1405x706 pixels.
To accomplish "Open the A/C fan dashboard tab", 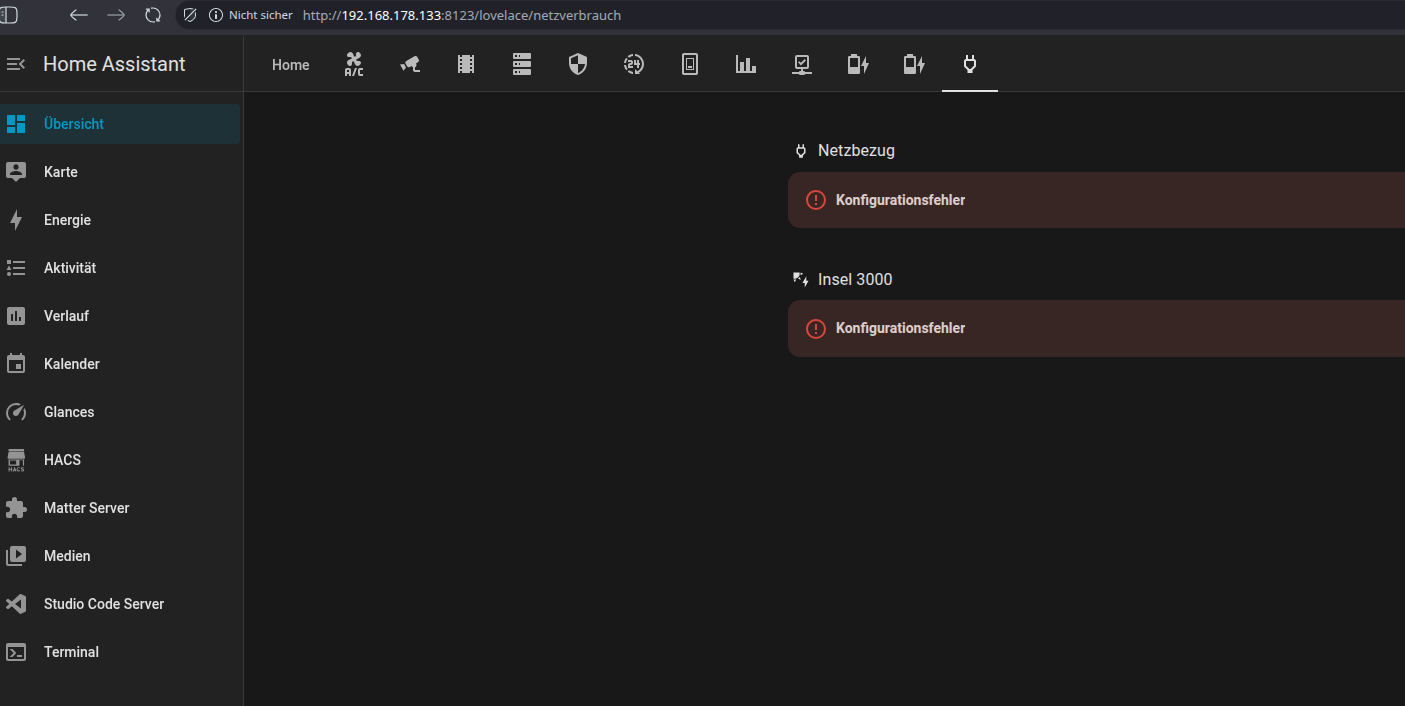I will [354, 65].
